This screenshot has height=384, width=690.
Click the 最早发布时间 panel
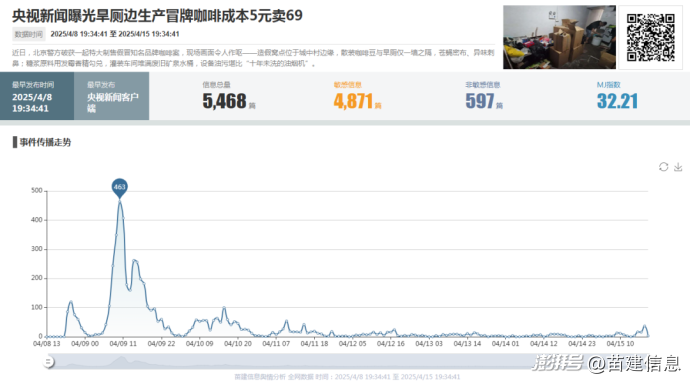point(37,96)
